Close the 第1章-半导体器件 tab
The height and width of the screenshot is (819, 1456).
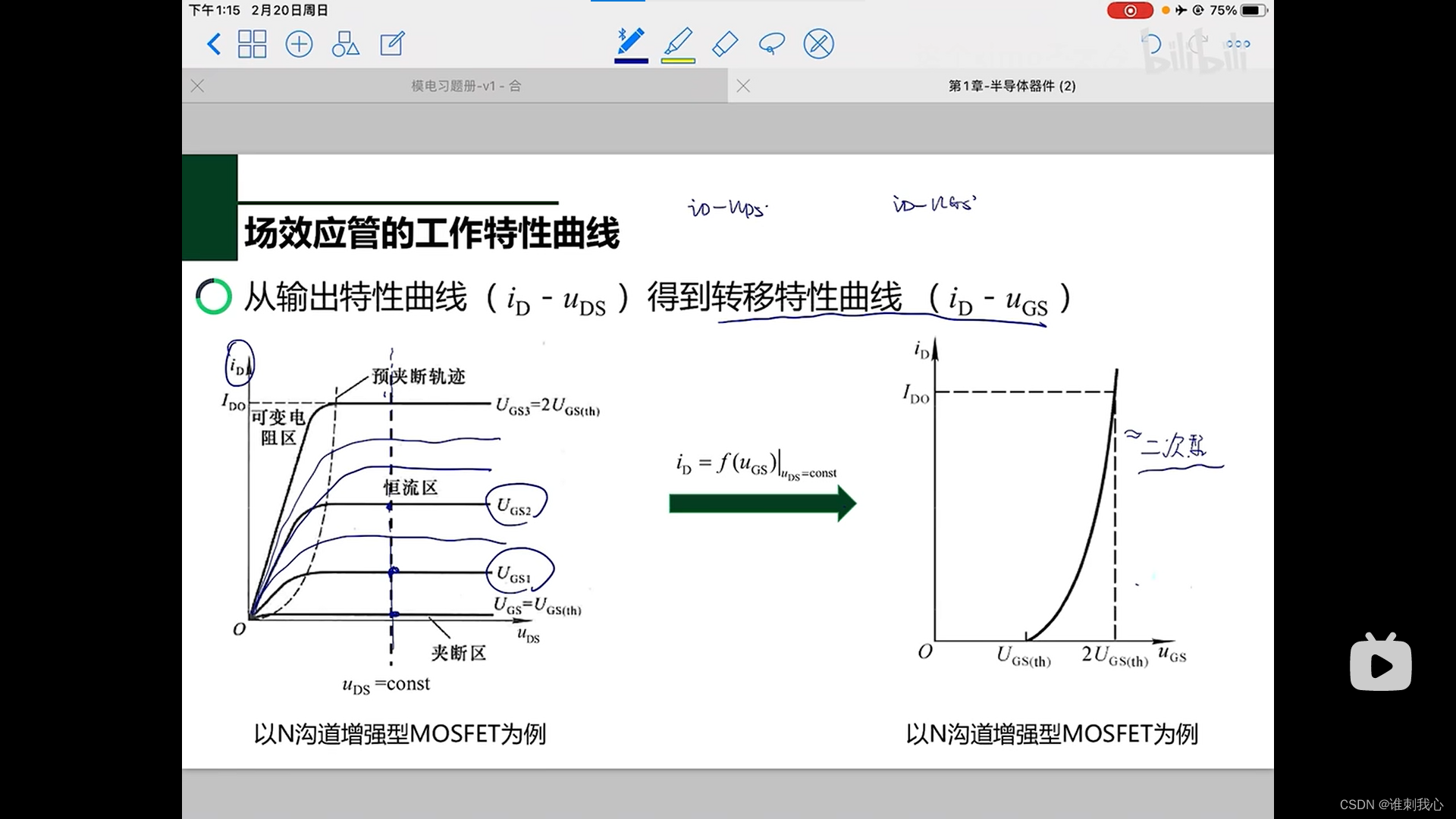click(743, 86)
